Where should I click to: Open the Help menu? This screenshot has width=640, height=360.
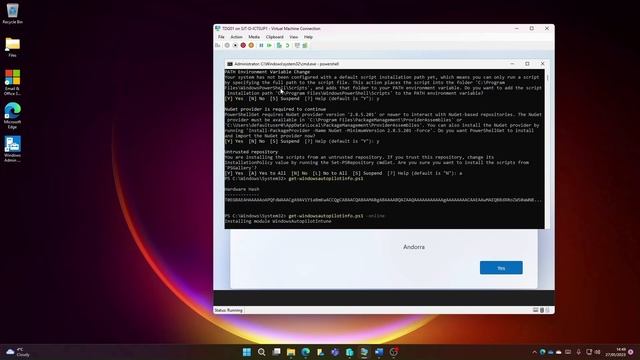click(308, 37)
